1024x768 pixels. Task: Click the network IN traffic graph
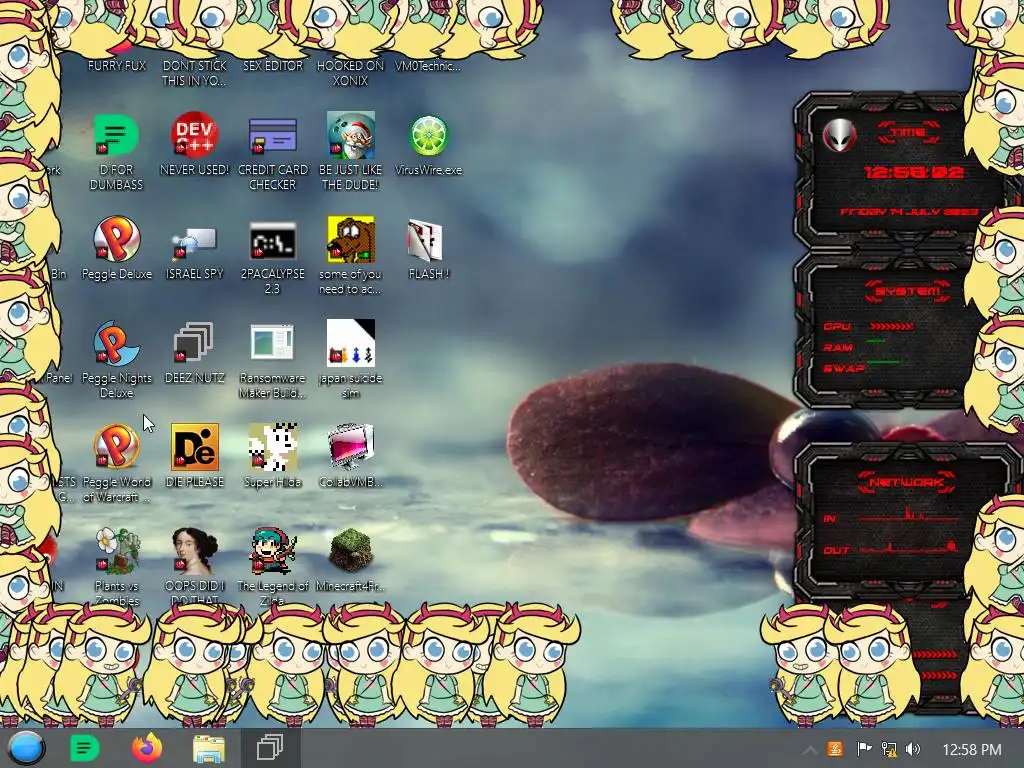[908, 515]
